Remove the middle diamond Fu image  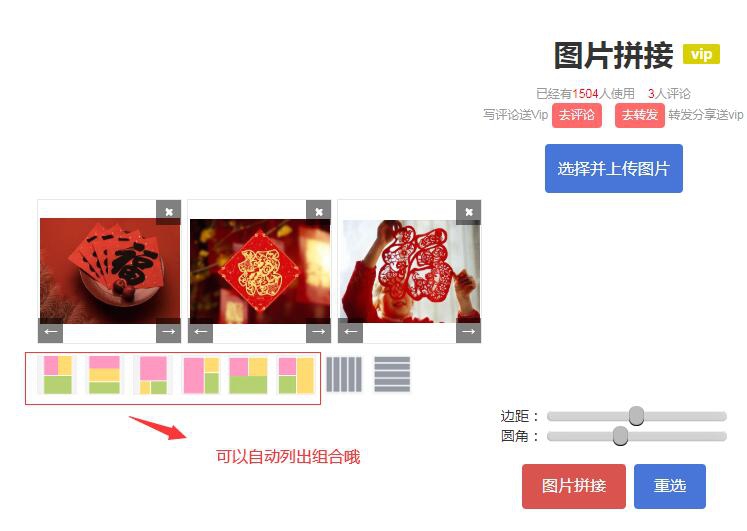pyautogui.click(x=318, y=212)
